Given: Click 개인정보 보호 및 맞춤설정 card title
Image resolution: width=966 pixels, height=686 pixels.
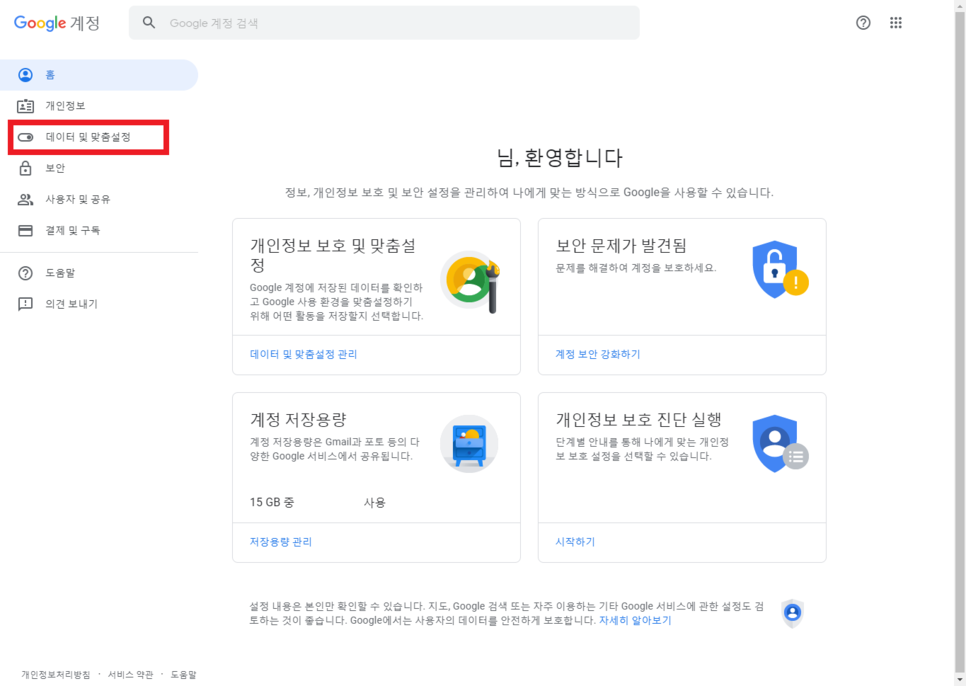Looking at the screenshot, I should [x=333, y=255].
